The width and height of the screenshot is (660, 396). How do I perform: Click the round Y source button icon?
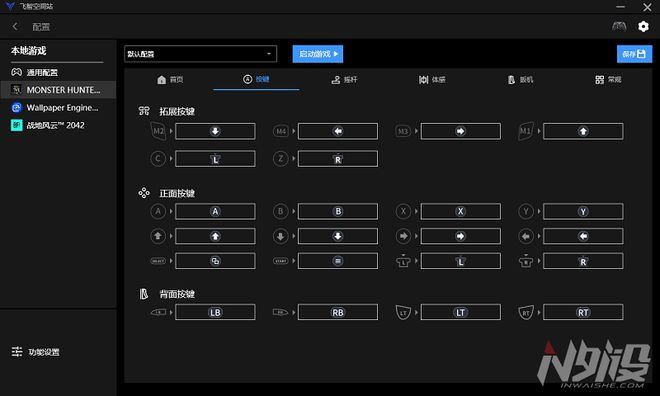[x=526, y=211]
